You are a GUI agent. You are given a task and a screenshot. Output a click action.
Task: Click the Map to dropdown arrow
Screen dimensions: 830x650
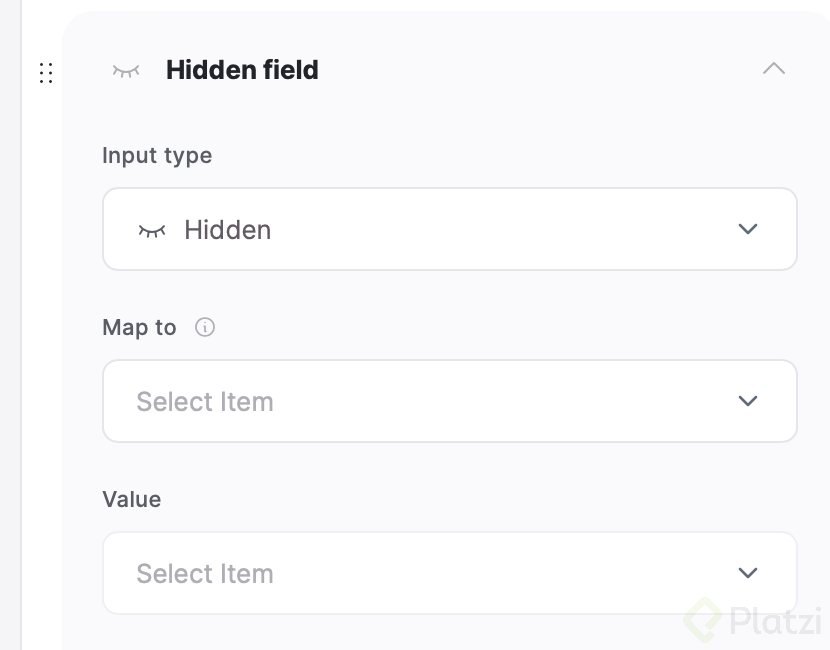pyautogui.click(x=747, y=401)
